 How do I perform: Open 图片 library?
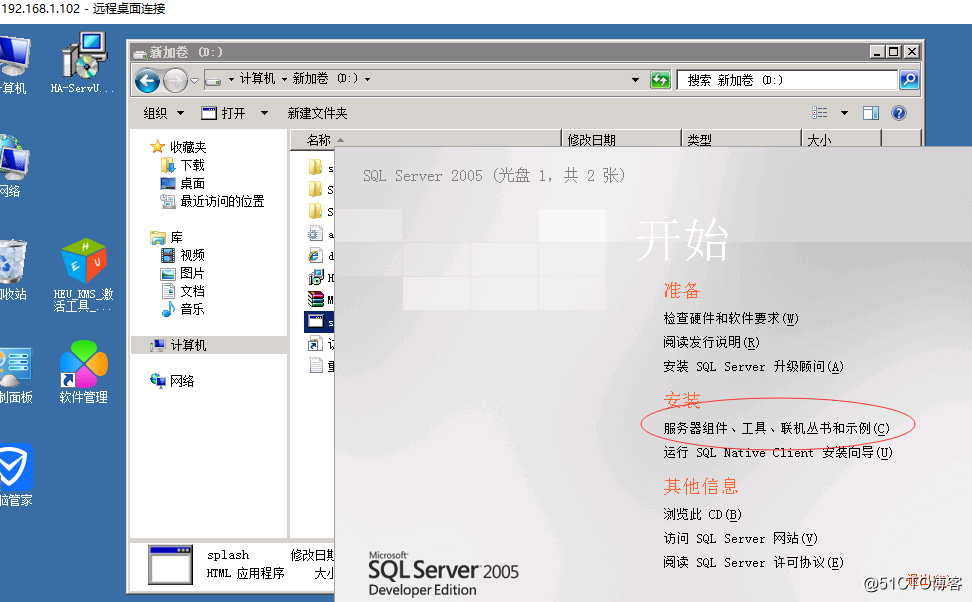(x=183, y=273)
